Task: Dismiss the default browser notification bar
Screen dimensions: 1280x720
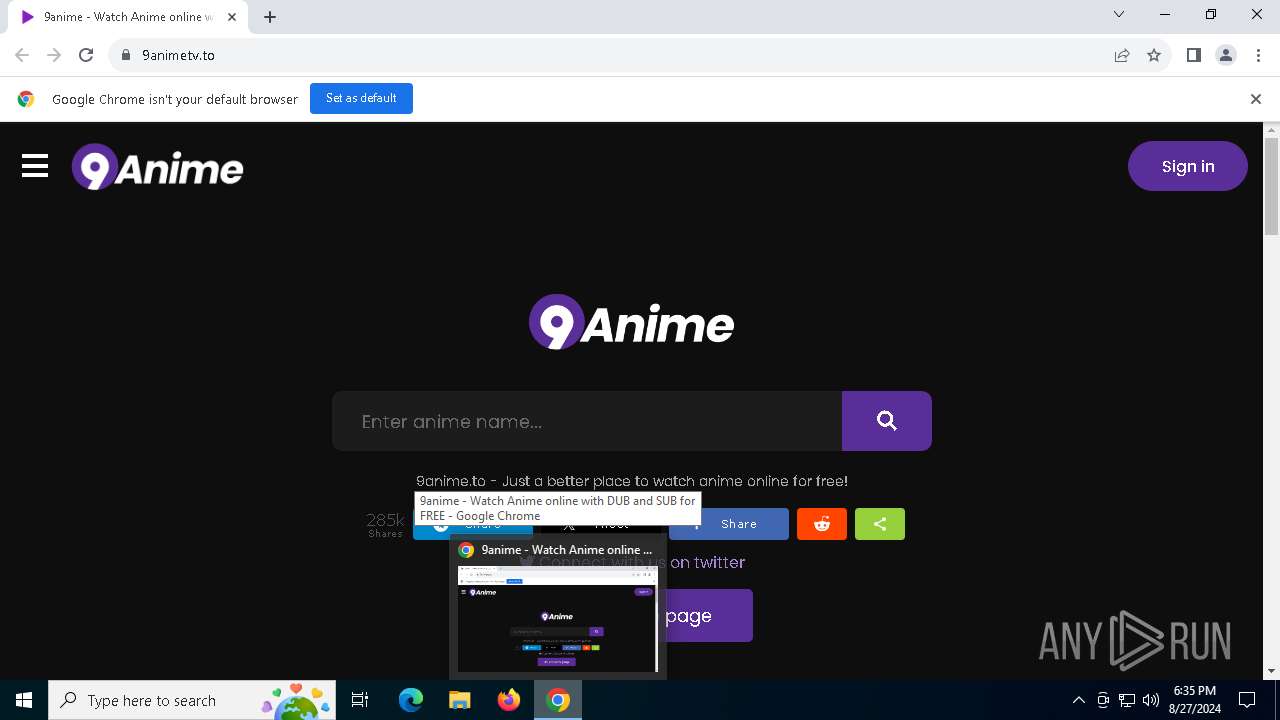Action: click(1256, 99)
